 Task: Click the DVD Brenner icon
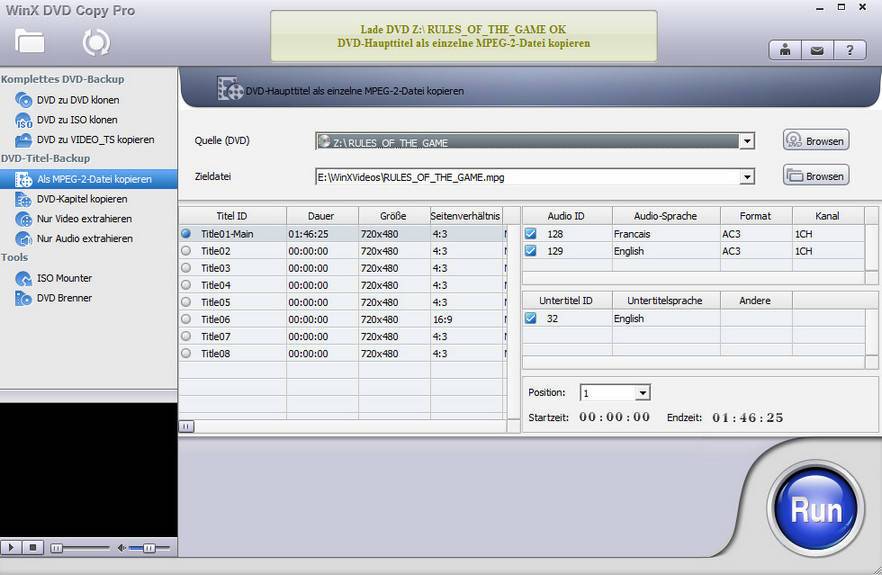coord(24,298)
